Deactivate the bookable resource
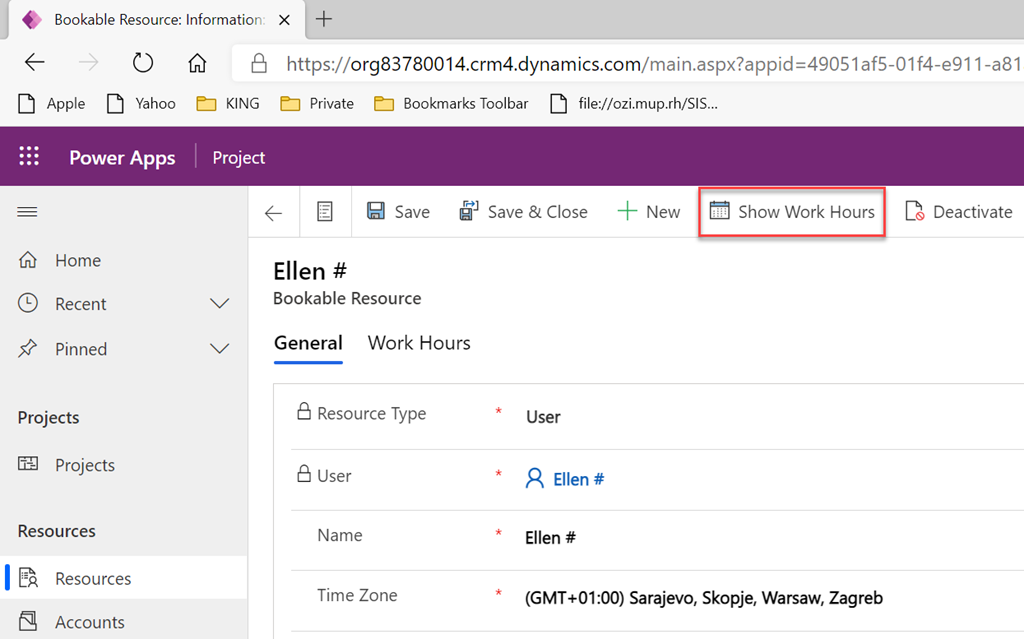The width and height of the screenshot is (1024, 639). coord(958,212)
